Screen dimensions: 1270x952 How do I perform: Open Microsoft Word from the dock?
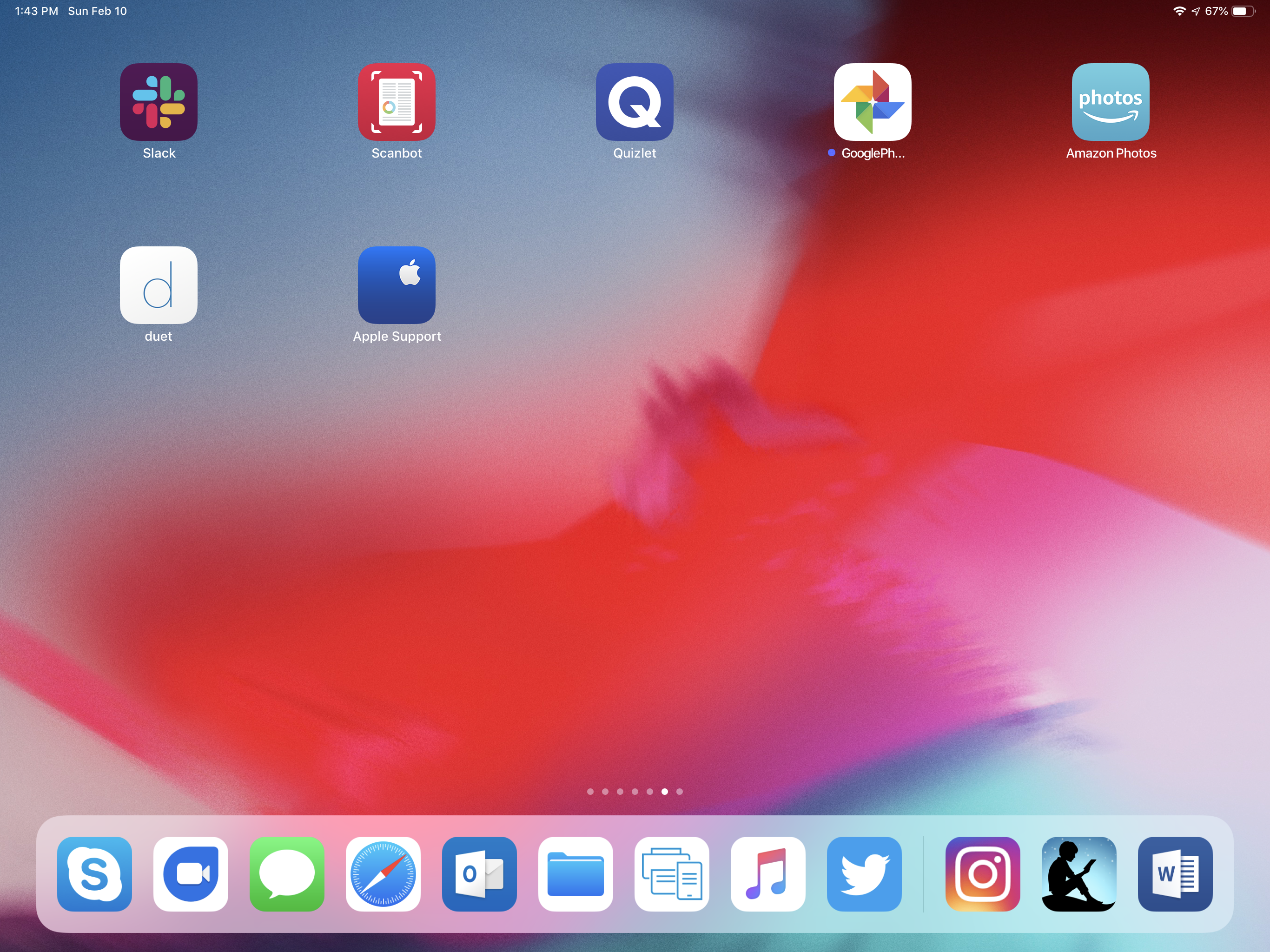[x=1175, y=873]
